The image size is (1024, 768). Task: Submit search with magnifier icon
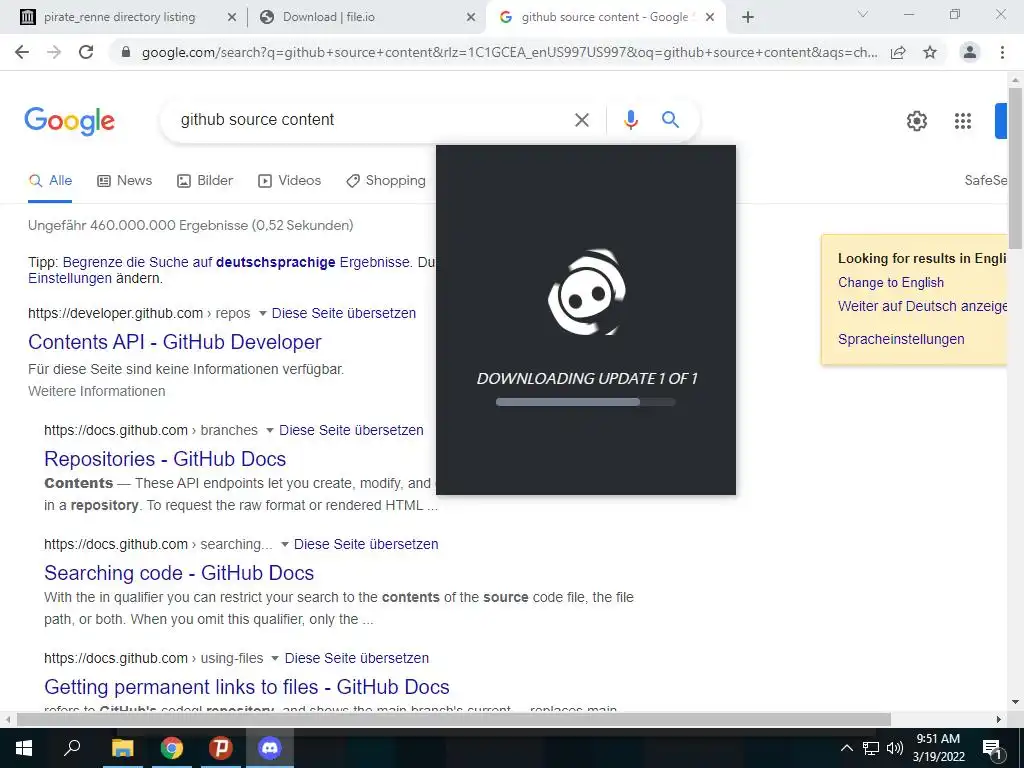[670, 120]
